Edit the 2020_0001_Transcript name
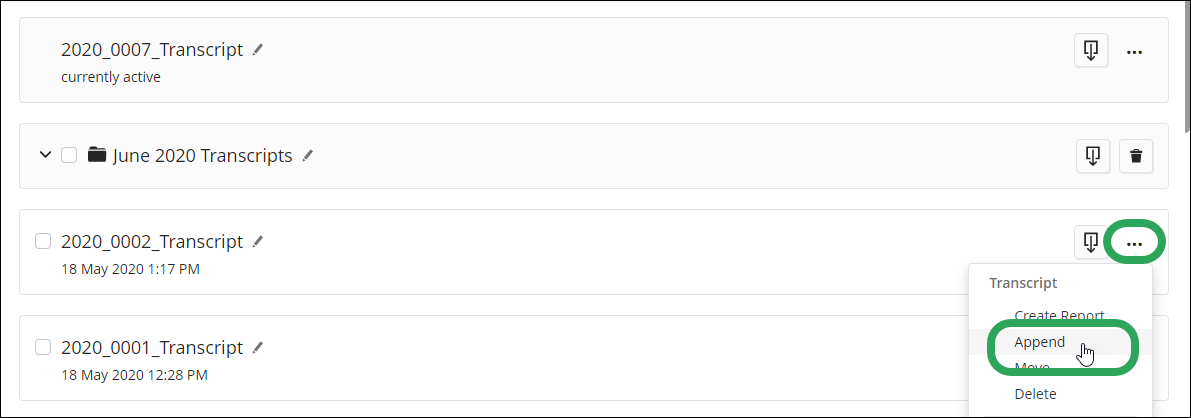 click(258, 347)
